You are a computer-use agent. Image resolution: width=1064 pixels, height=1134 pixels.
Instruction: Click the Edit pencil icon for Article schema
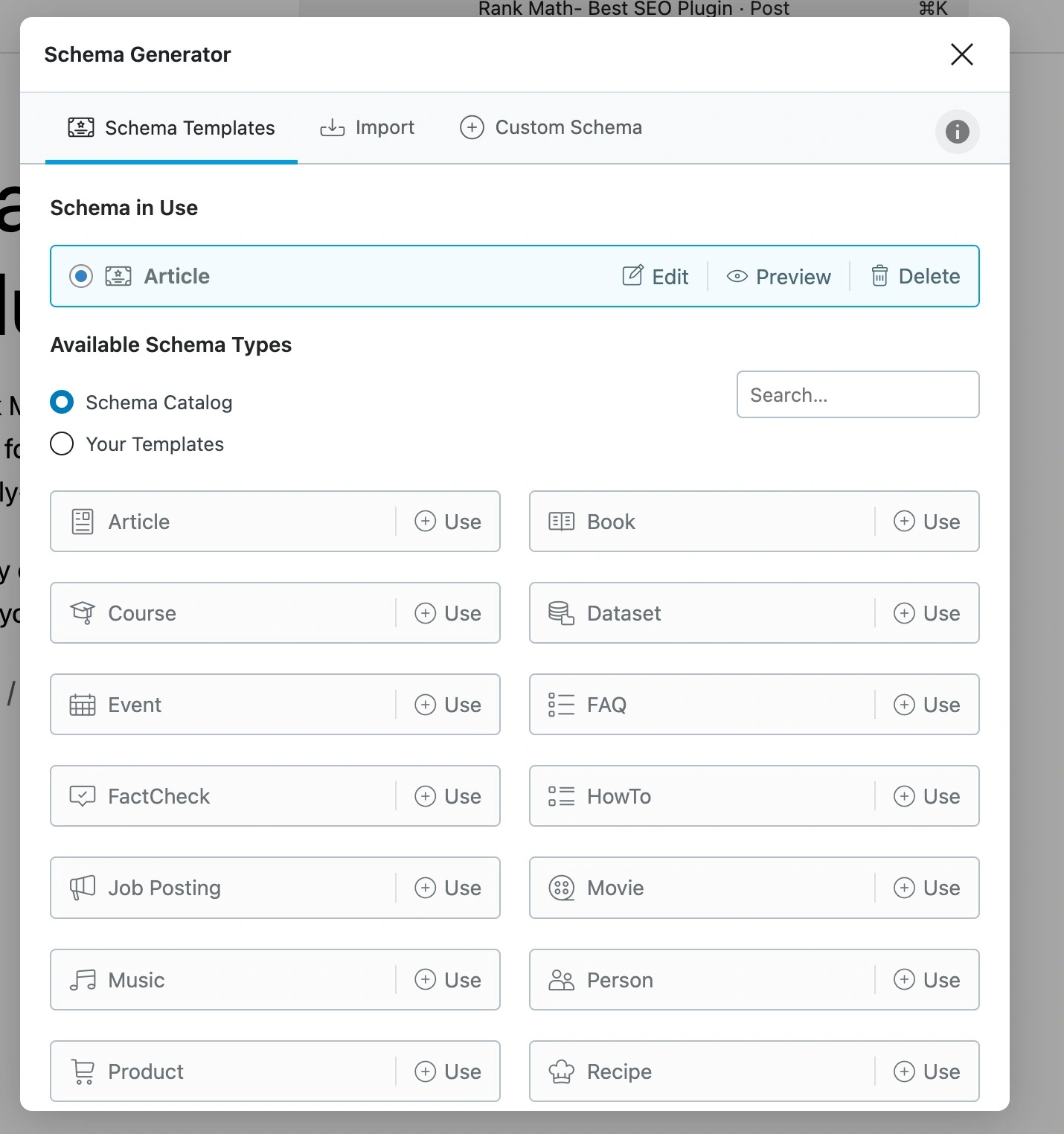pos(632,276)
